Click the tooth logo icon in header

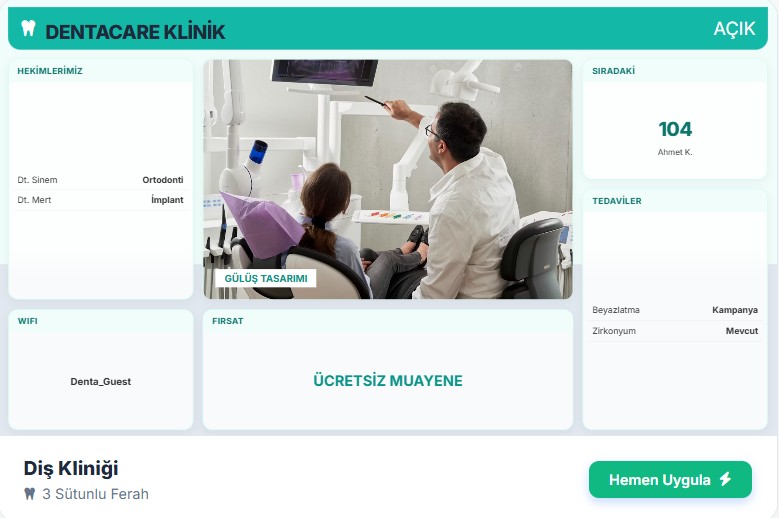pos(28,28)
